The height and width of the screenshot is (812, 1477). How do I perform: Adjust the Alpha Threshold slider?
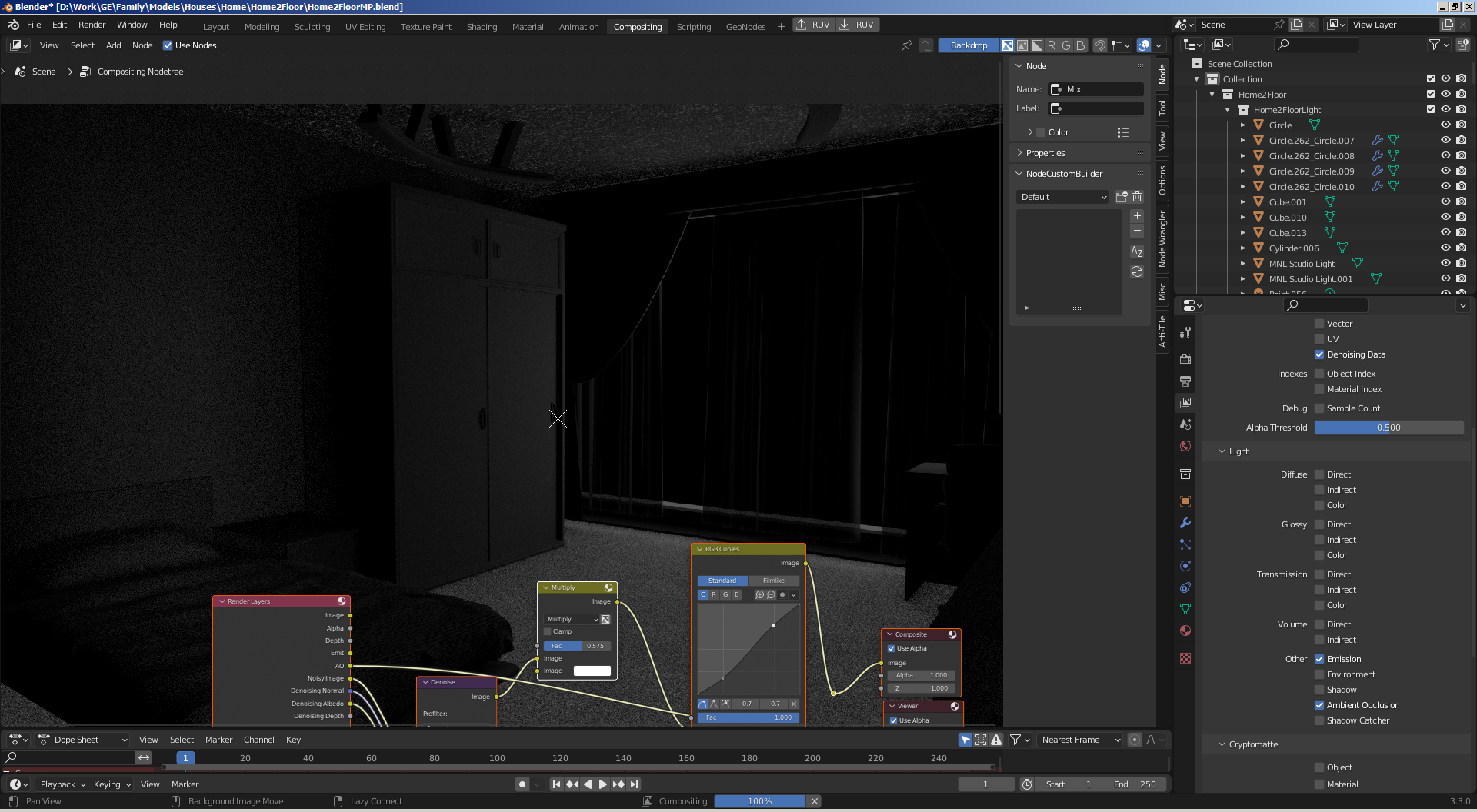(1389, 428)
